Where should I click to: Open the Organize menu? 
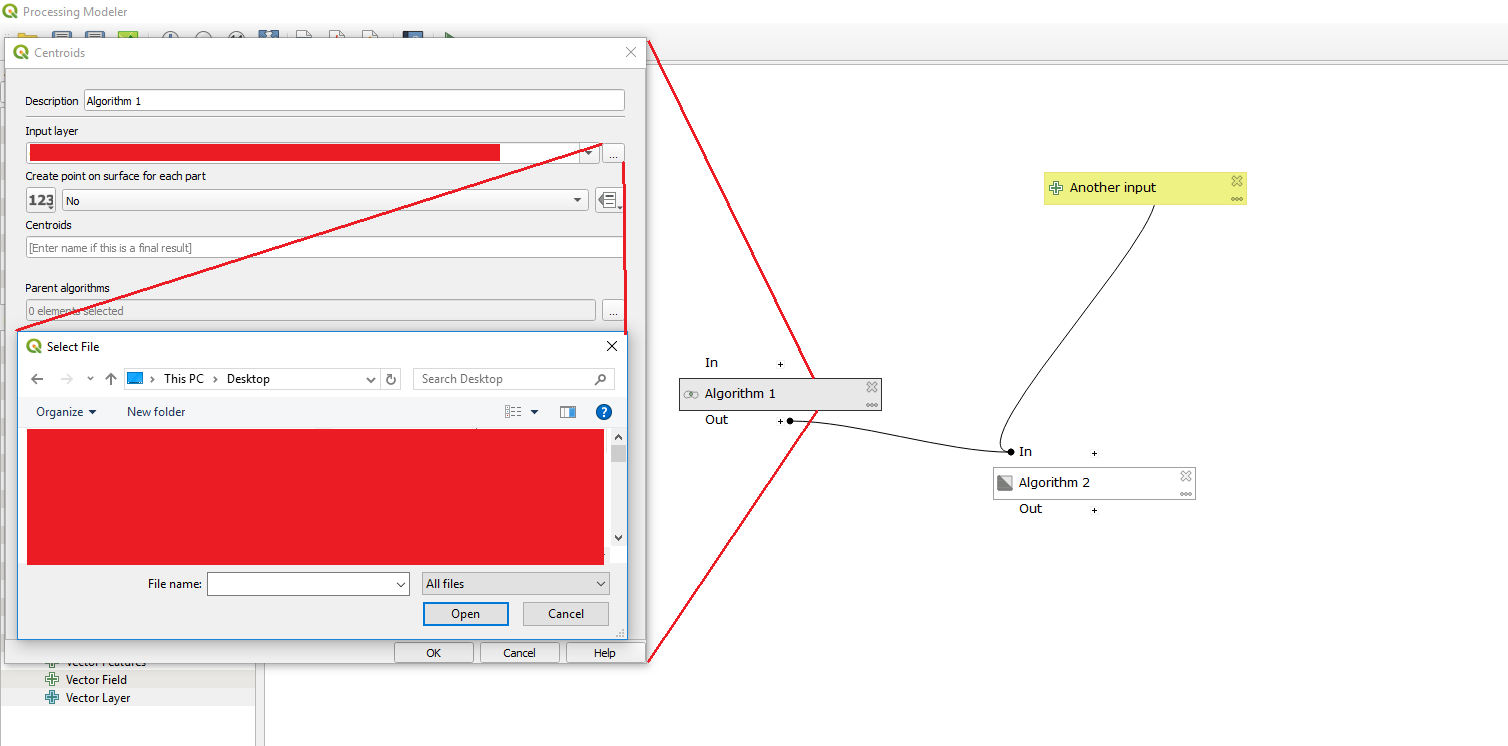pyautogui.click(x=64, y=411)
